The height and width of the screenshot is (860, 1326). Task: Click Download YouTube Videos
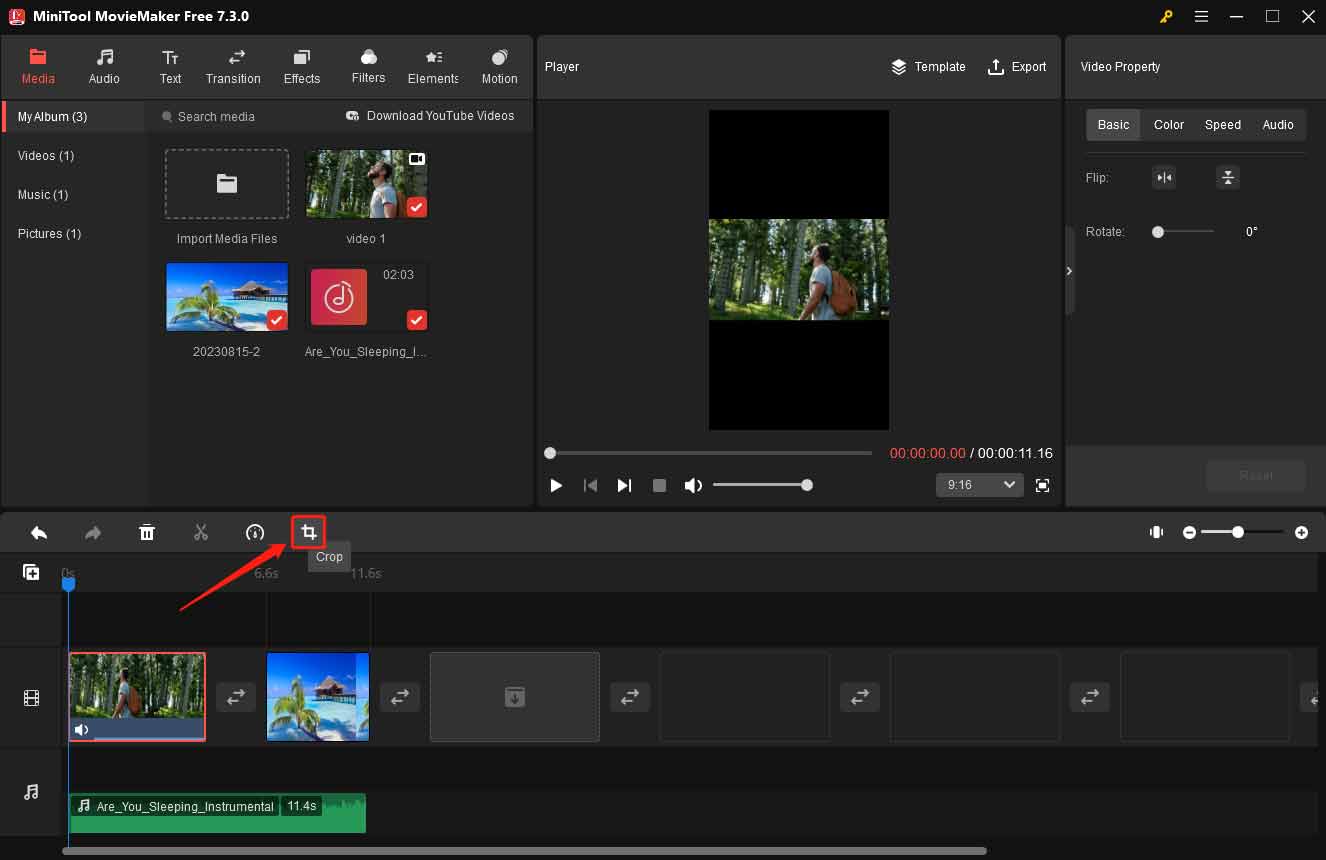pyautogui.click(x=430, y=116)
